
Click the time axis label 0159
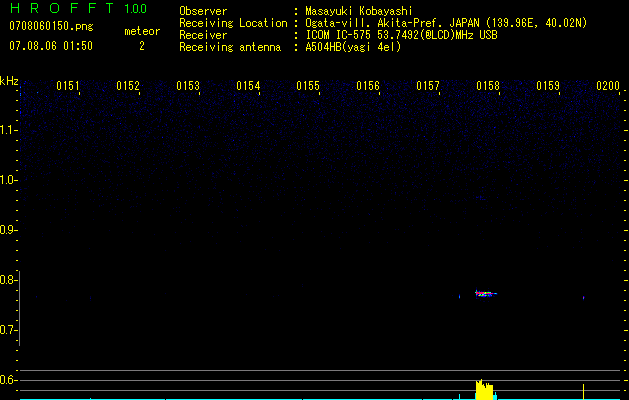pos(548,86)
